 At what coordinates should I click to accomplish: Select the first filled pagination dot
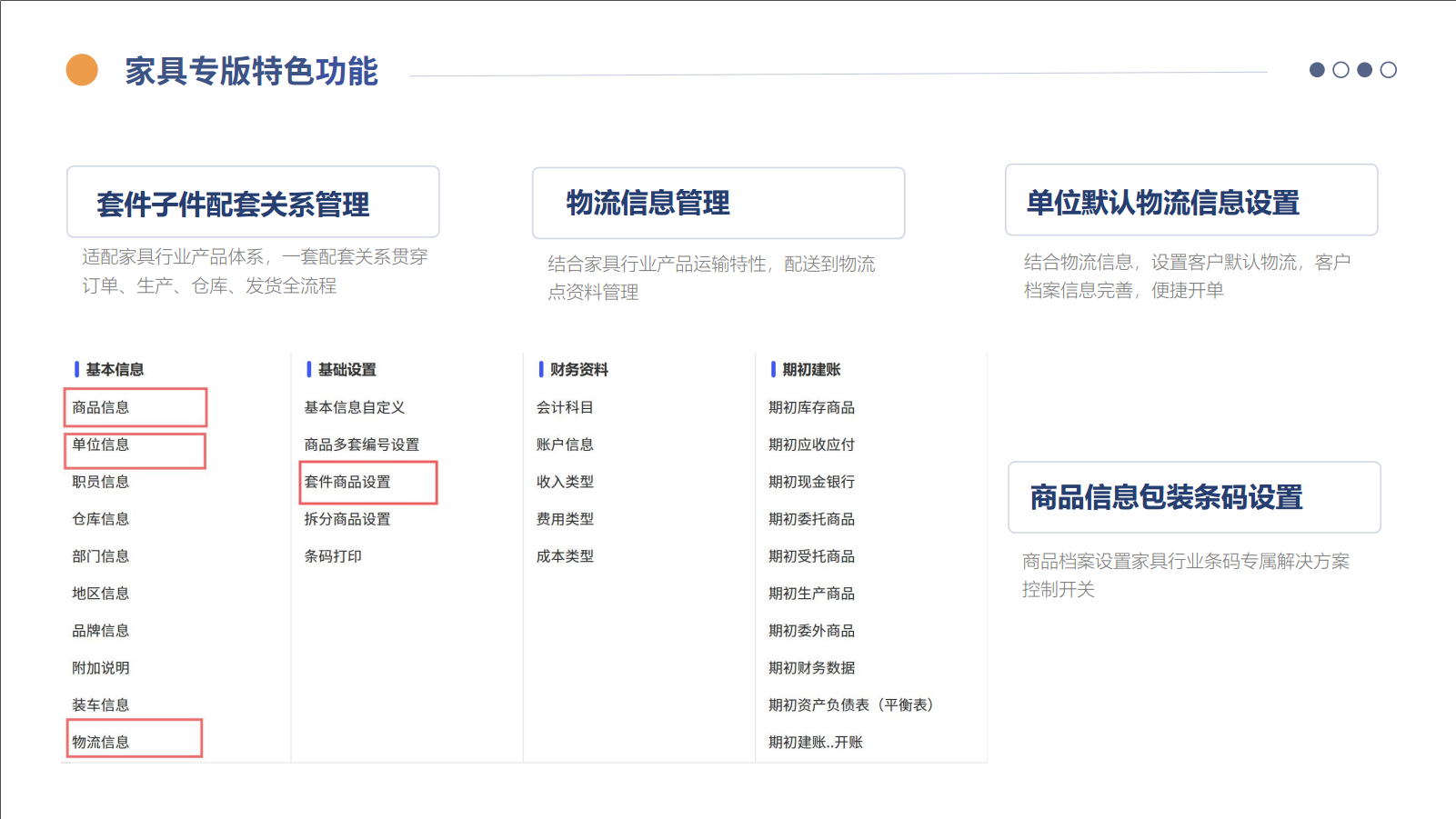pyautogui.click(x=1316, y=70)
